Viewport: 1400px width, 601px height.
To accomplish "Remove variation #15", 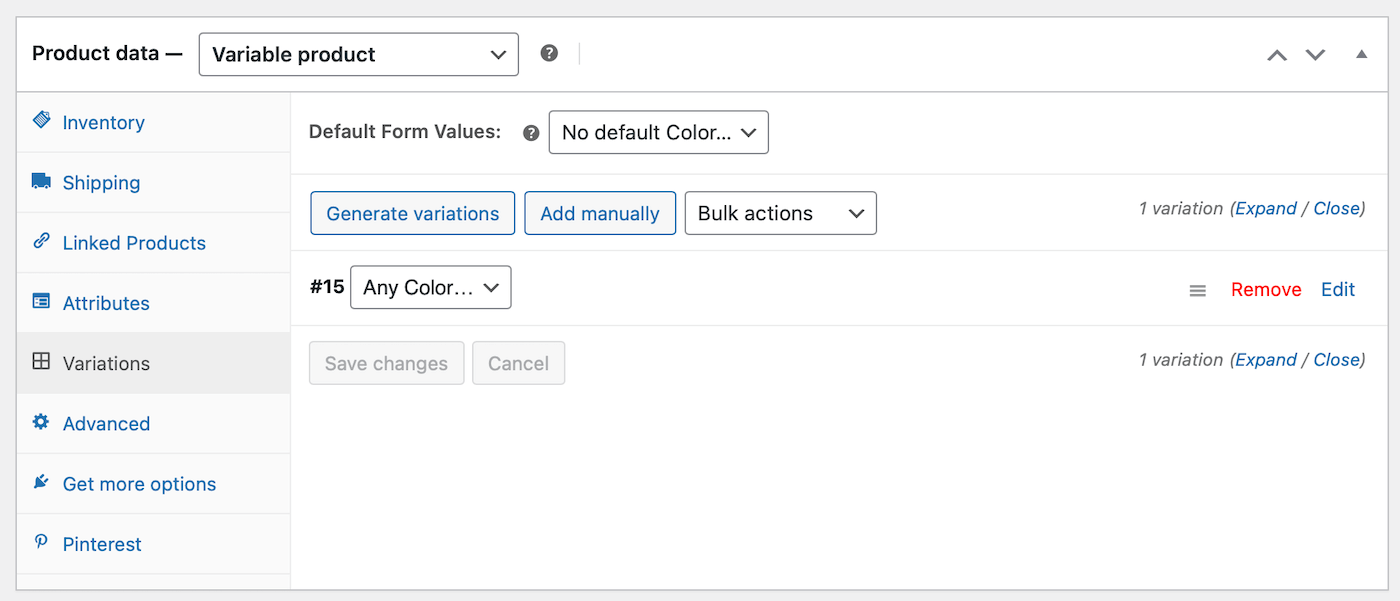I will point(1266,289).
